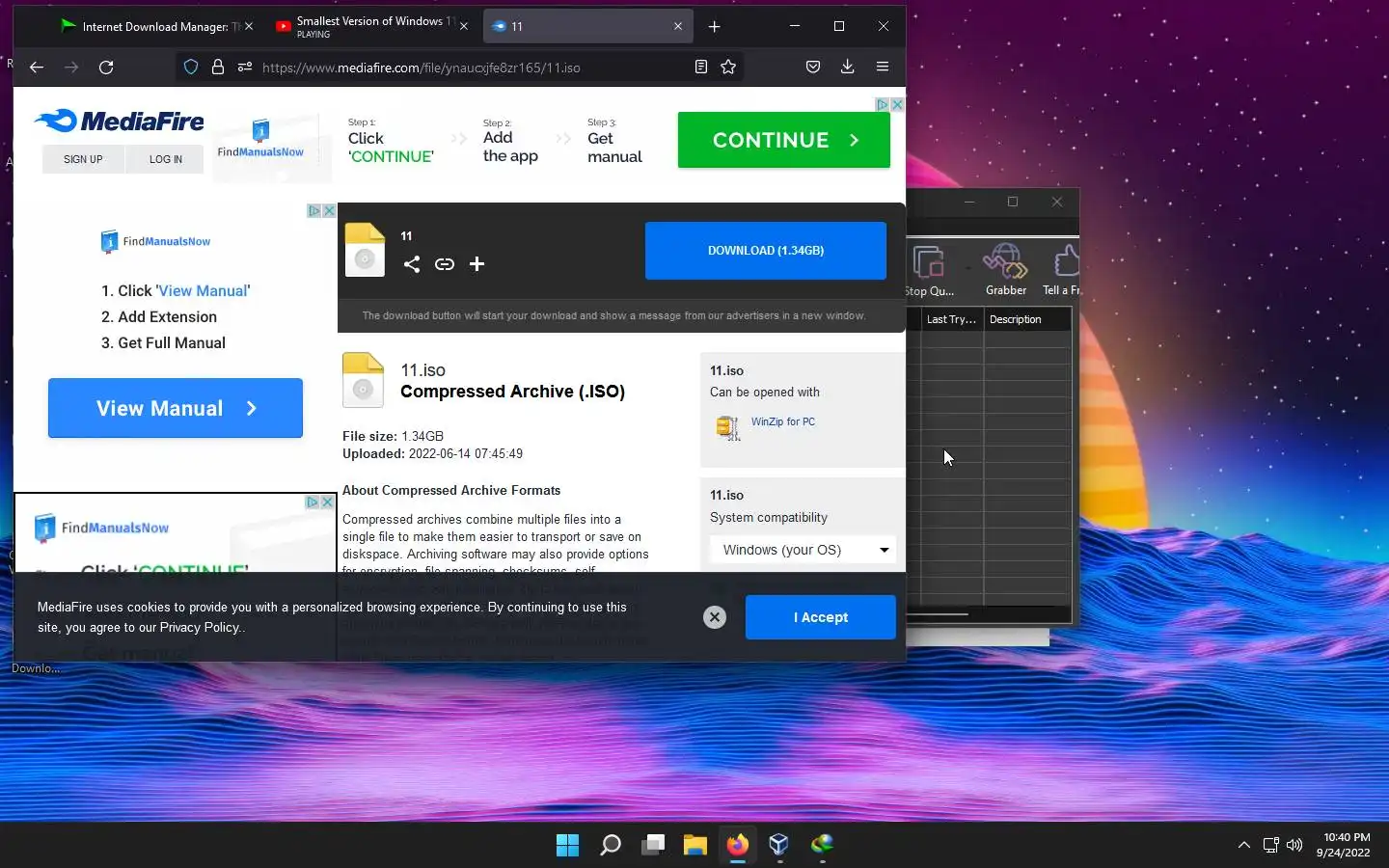
Task: Click the MediaFire logo
Action: tap(119, 121)
